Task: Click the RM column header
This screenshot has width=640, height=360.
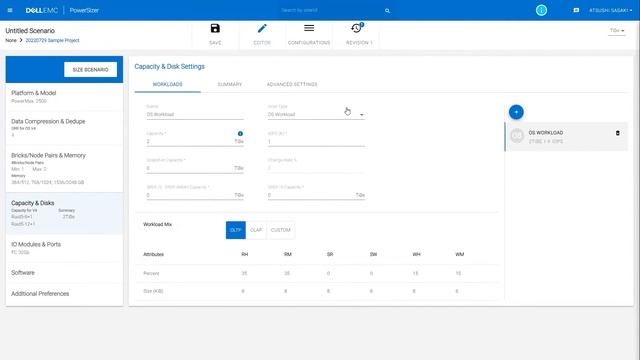Action: coord(287,254)
